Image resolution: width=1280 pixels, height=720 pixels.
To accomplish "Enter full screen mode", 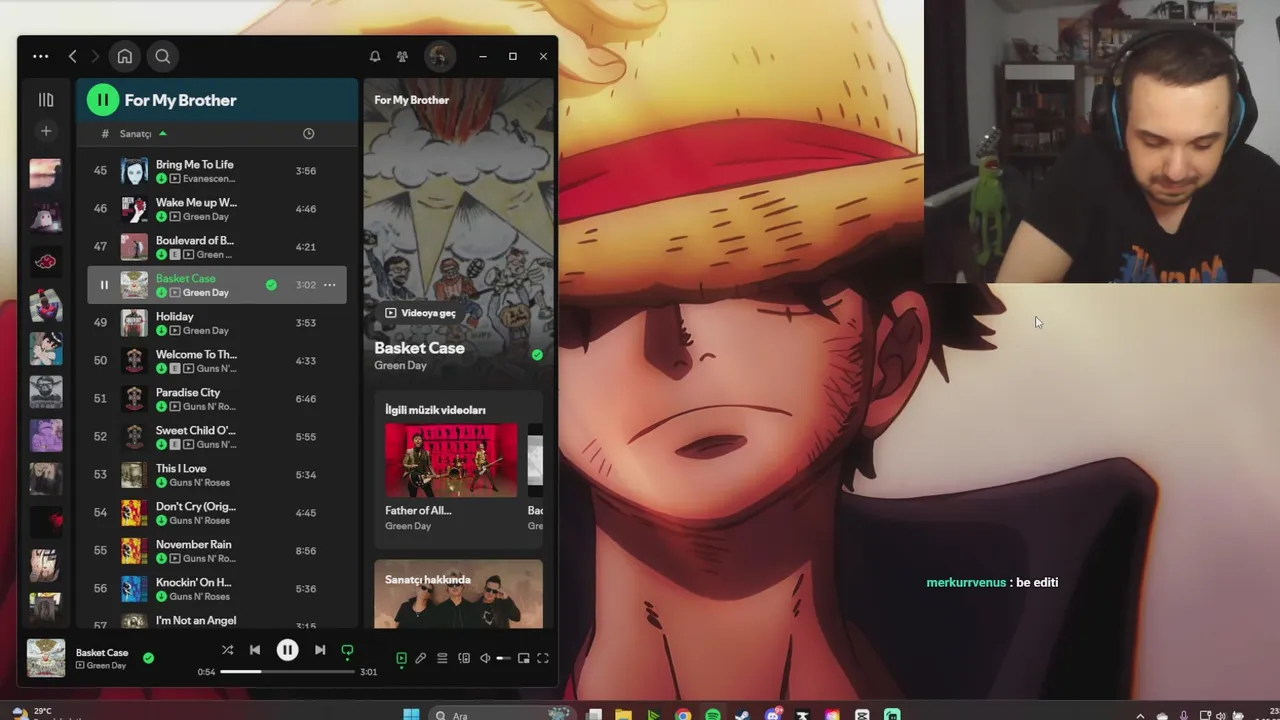I will pos(543,658).
